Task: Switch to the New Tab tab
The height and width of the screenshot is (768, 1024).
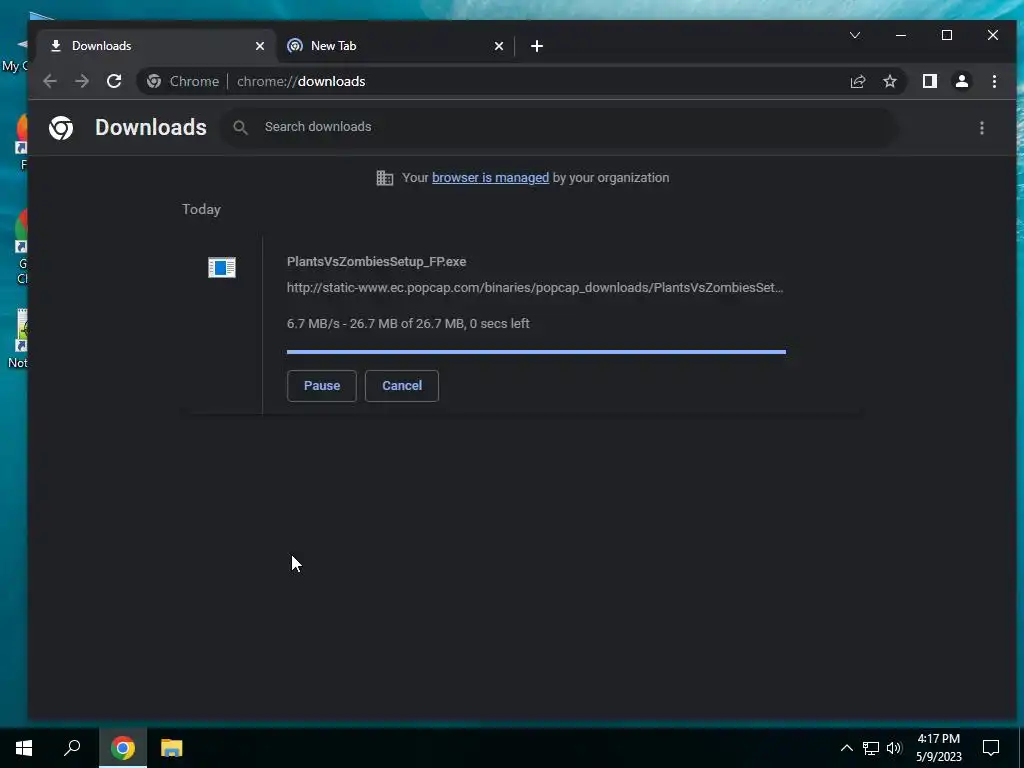Action: click(x=396, y=46)
